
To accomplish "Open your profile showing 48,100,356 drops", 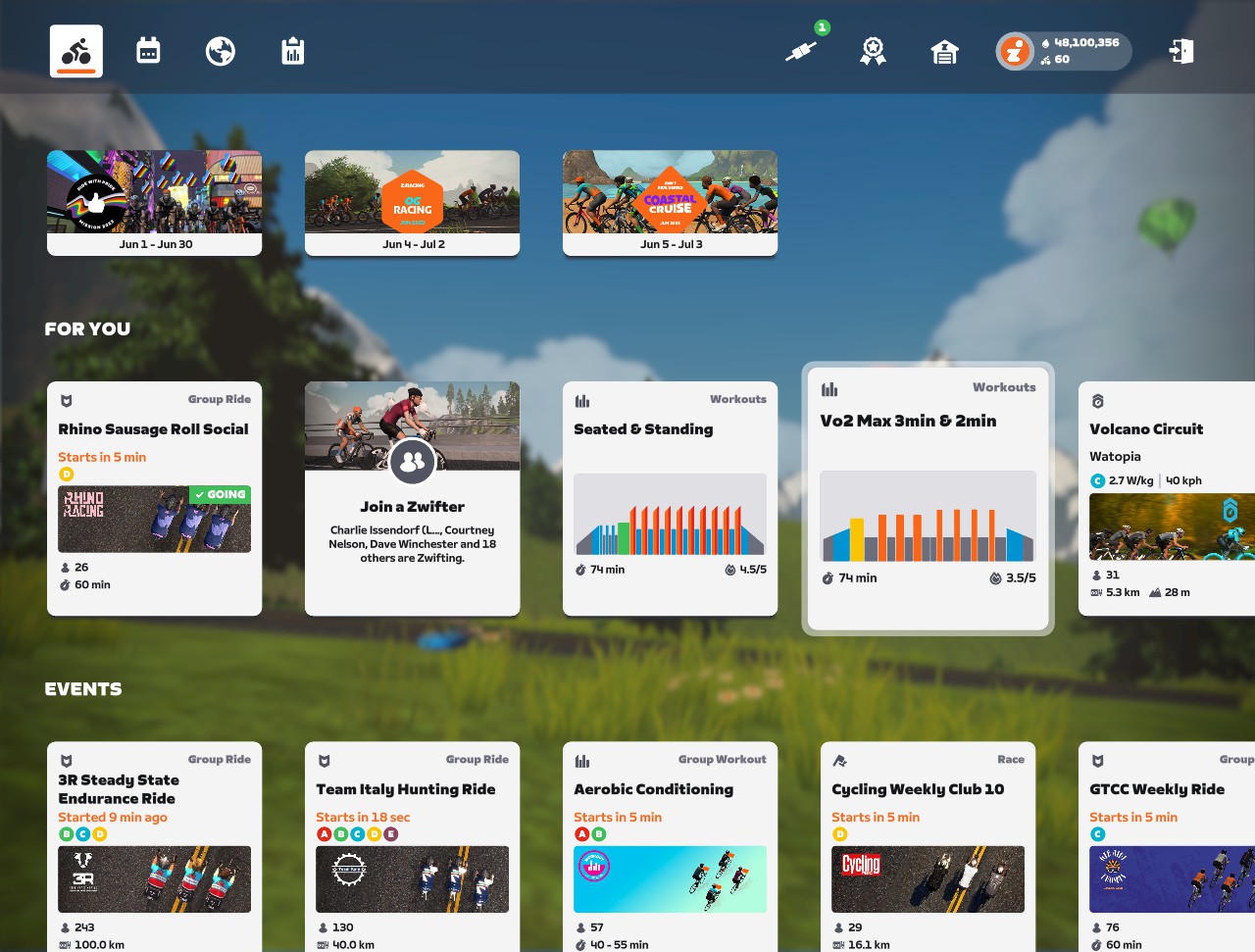I will pyautogui.click(x=1062, y=51).
